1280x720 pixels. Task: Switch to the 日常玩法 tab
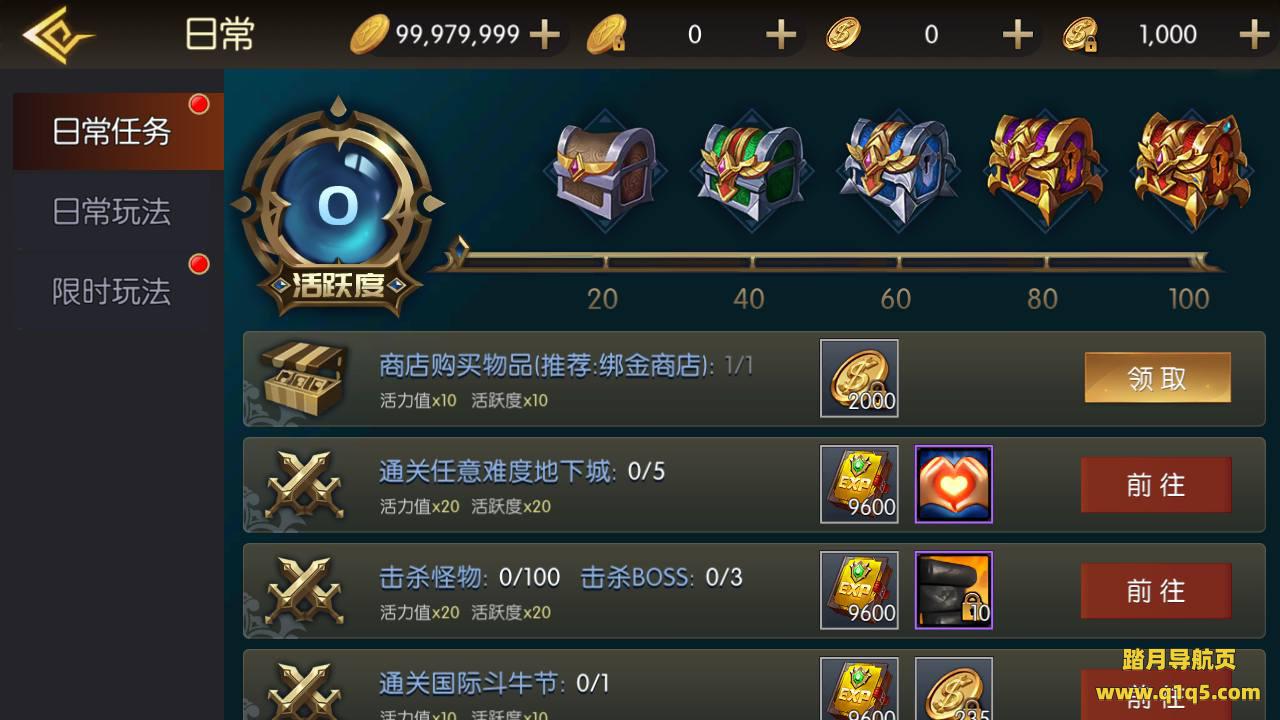pyautogui.click(x=112, y=211)
